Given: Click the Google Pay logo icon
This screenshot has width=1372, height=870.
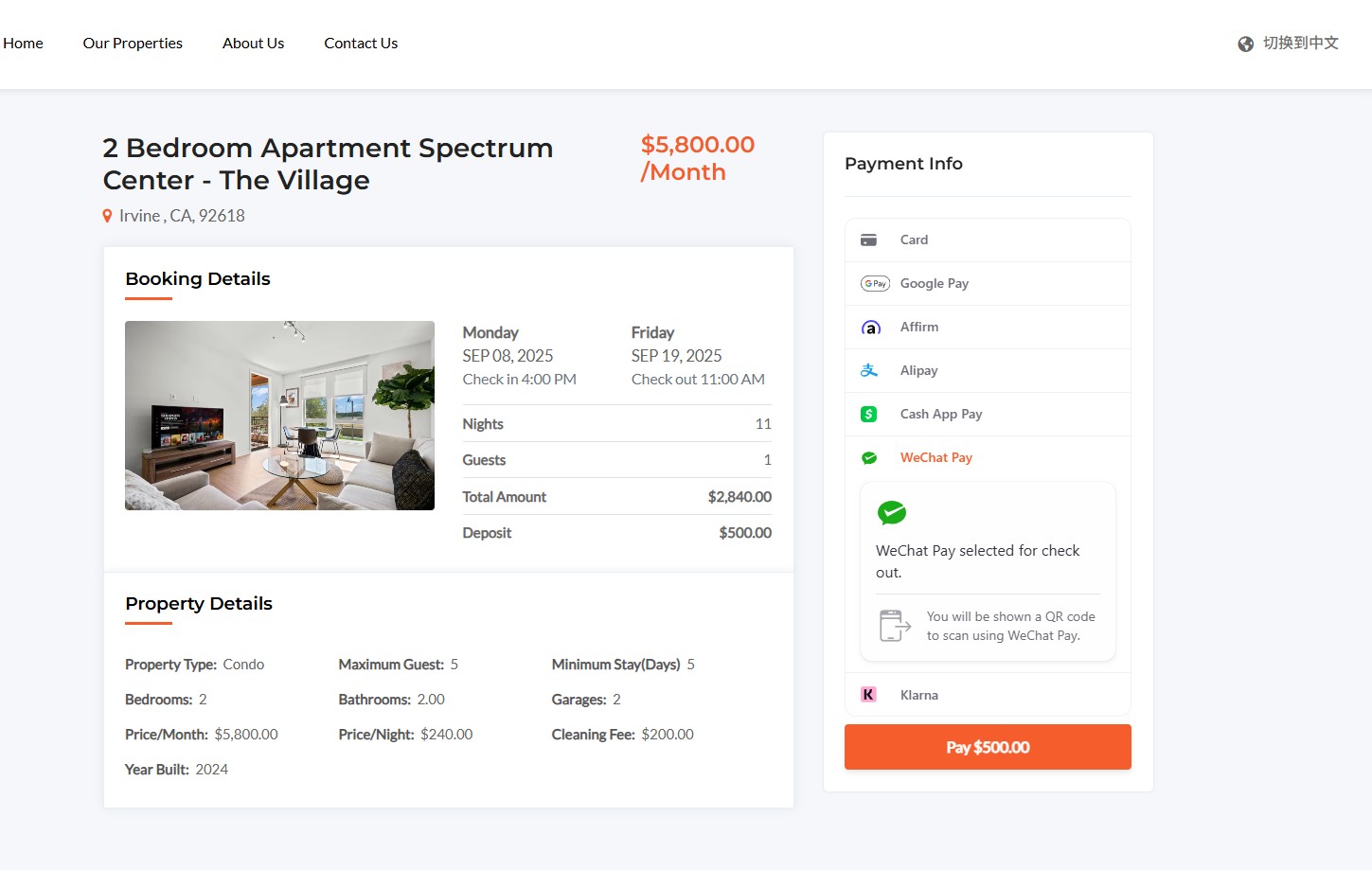Looking at the screenshot, I should tap(875, 284).
